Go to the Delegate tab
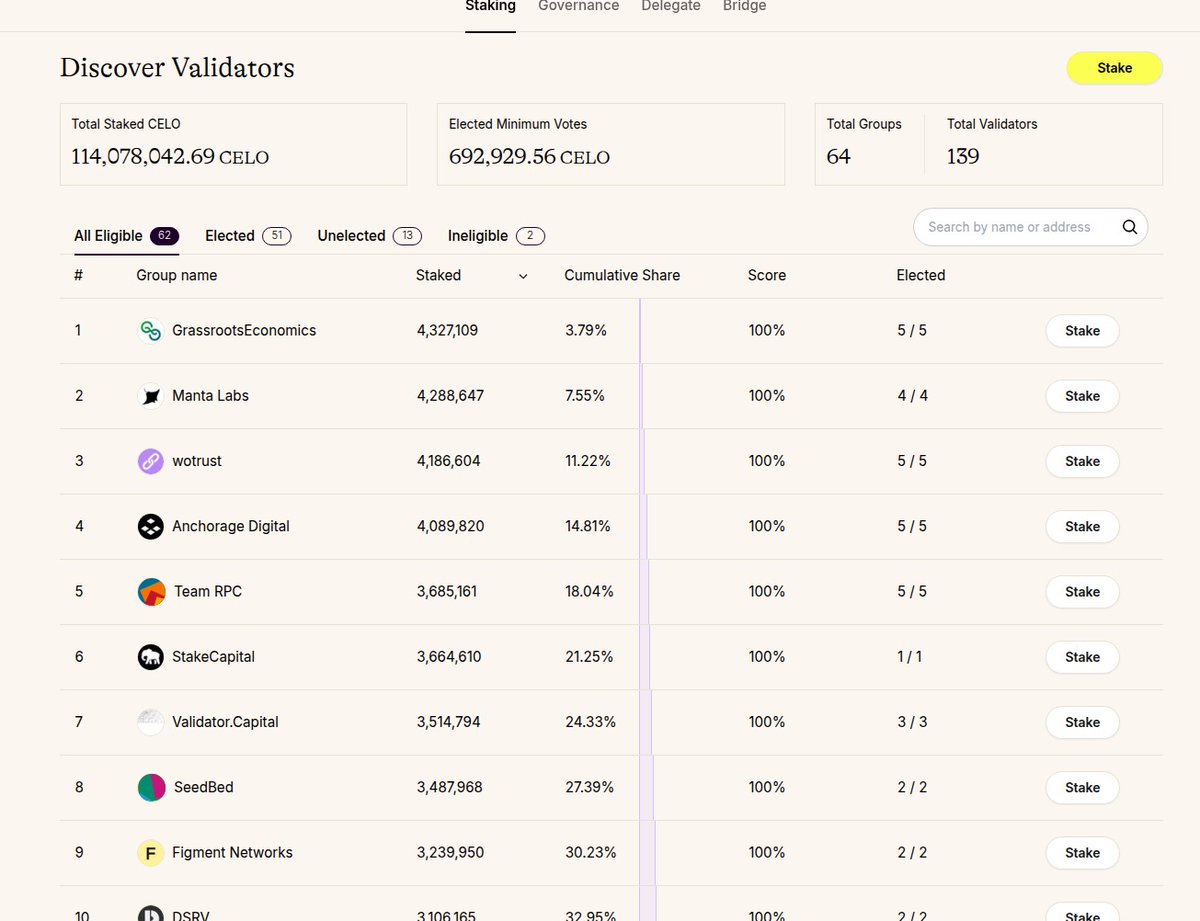The height and width of the screenshot is (921, 1200). (x=671, y=6)
